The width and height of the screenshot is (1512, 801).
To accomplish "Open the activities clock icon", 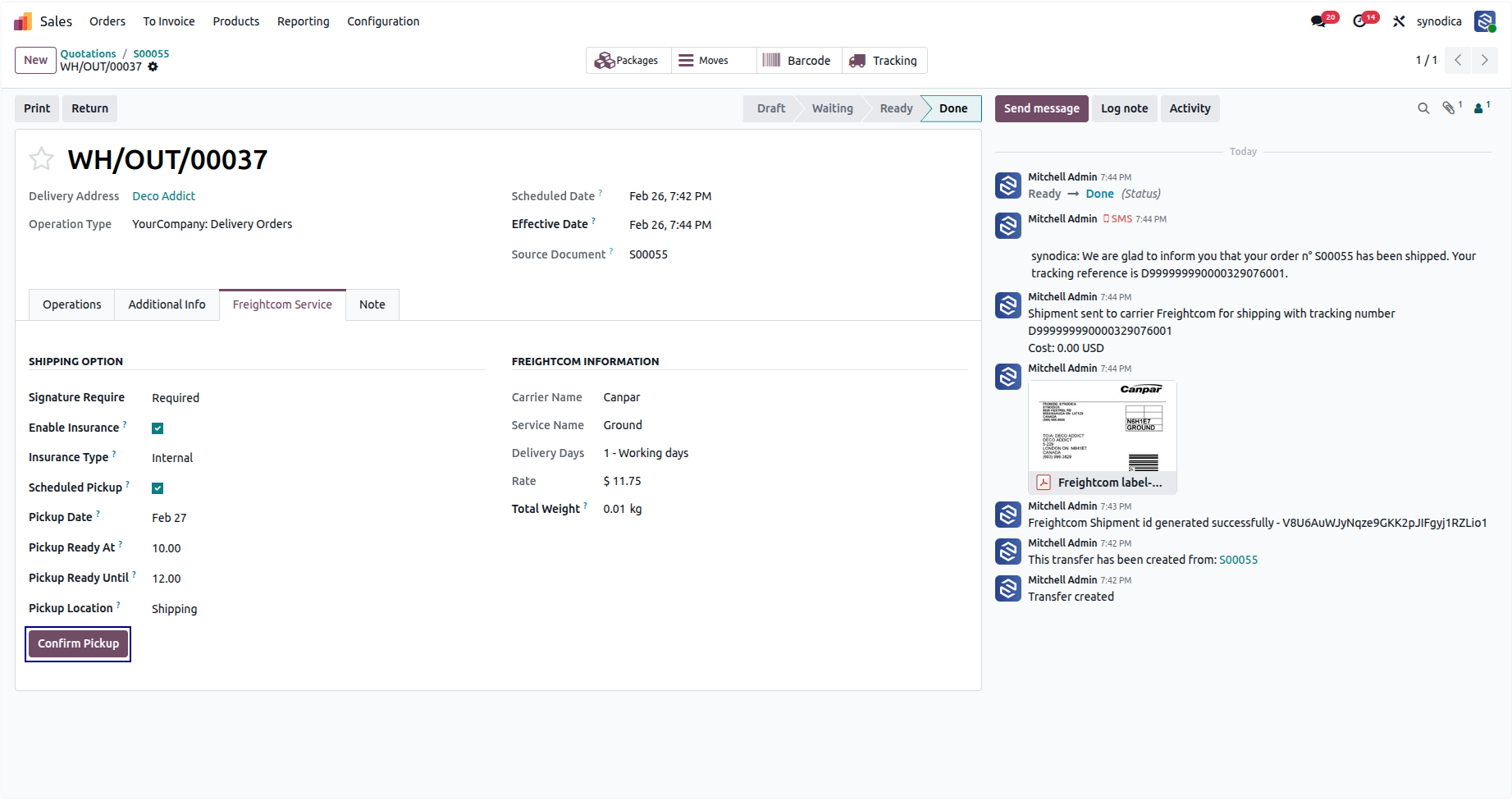I will point(1360,21).
